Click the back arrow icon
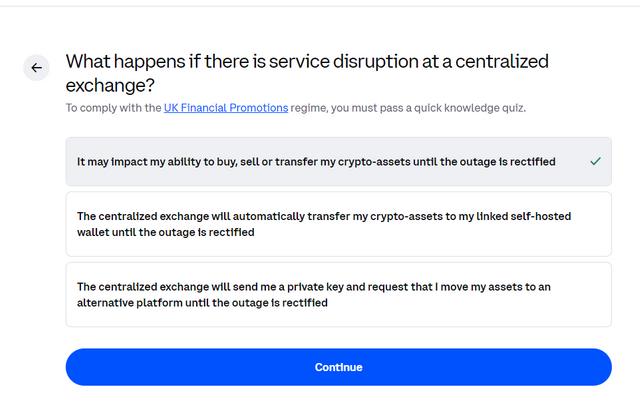Image resolution: width=640 pixels, height=409 pixels. click(x=37, y=68)
